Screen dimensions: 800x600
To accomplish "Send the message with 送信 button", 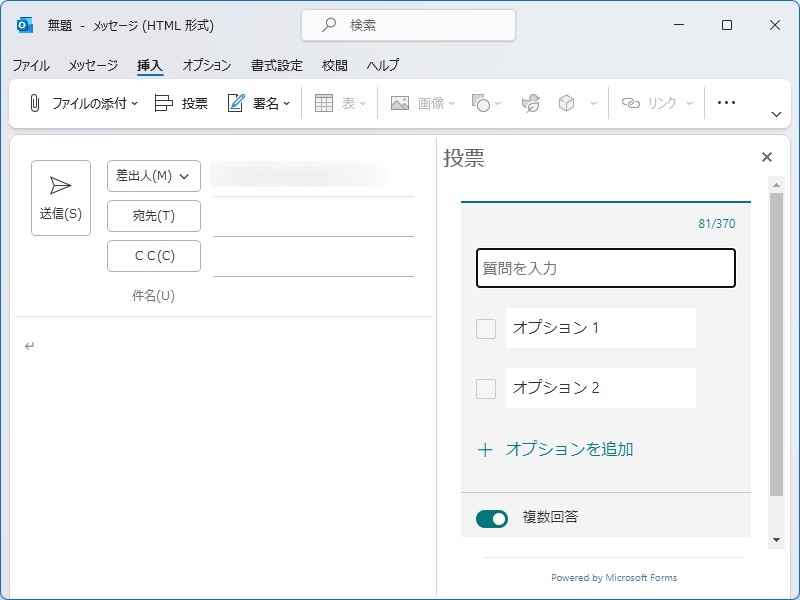I will click(x=61, y=198).
